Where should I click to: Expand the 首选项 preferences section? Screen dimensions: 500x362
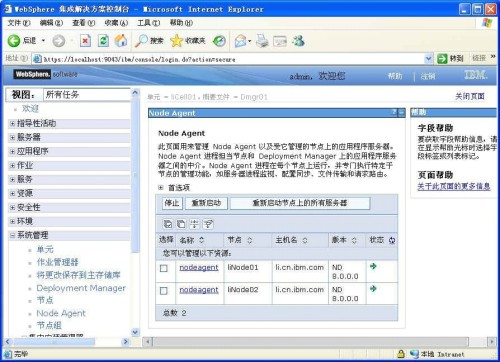[161, 188]
